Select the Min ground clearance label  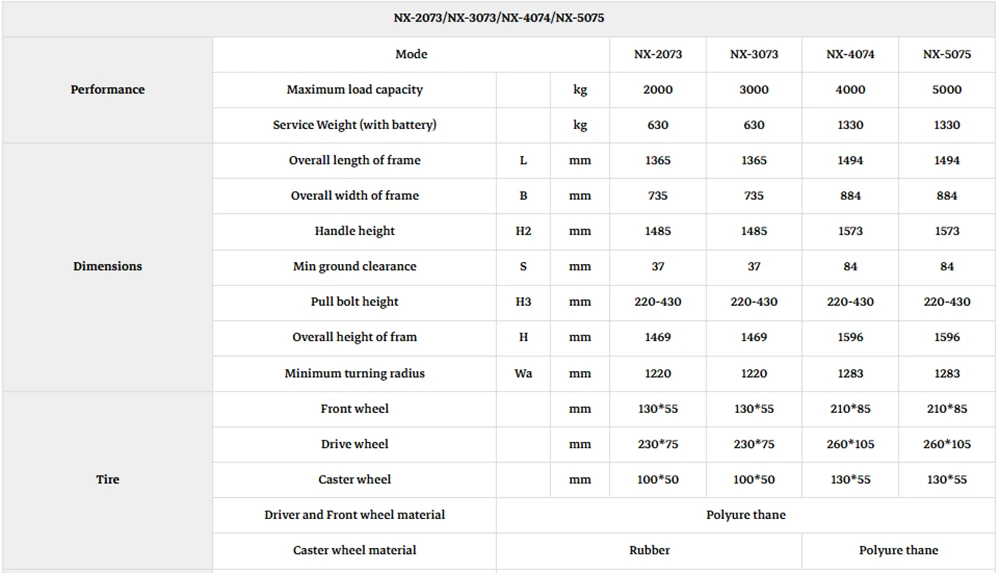point(355,267)
